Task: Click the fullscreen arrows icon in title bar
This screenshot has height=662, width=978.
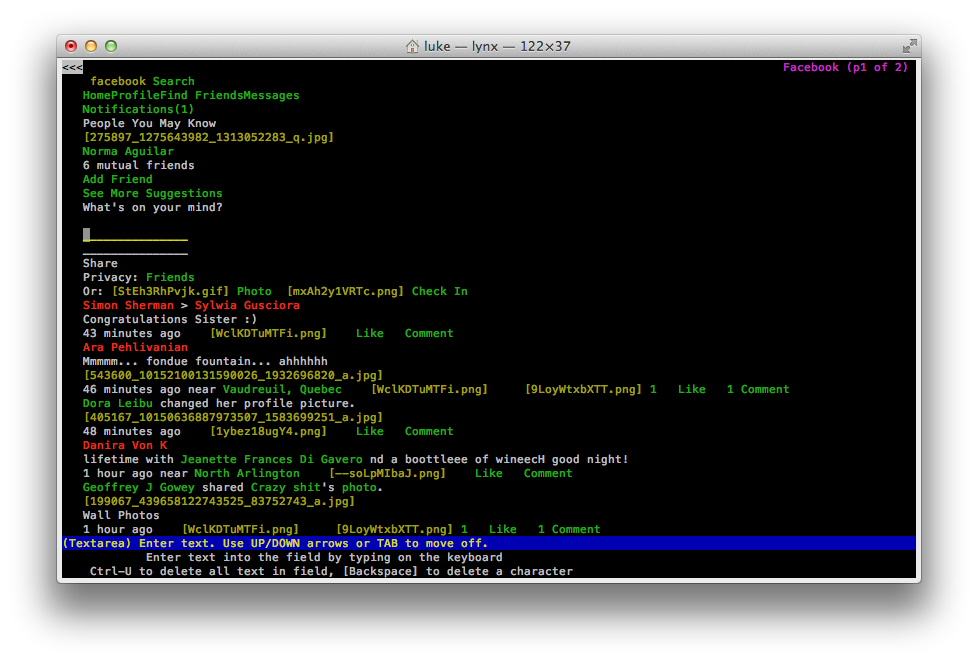Action: coord(909,46)
